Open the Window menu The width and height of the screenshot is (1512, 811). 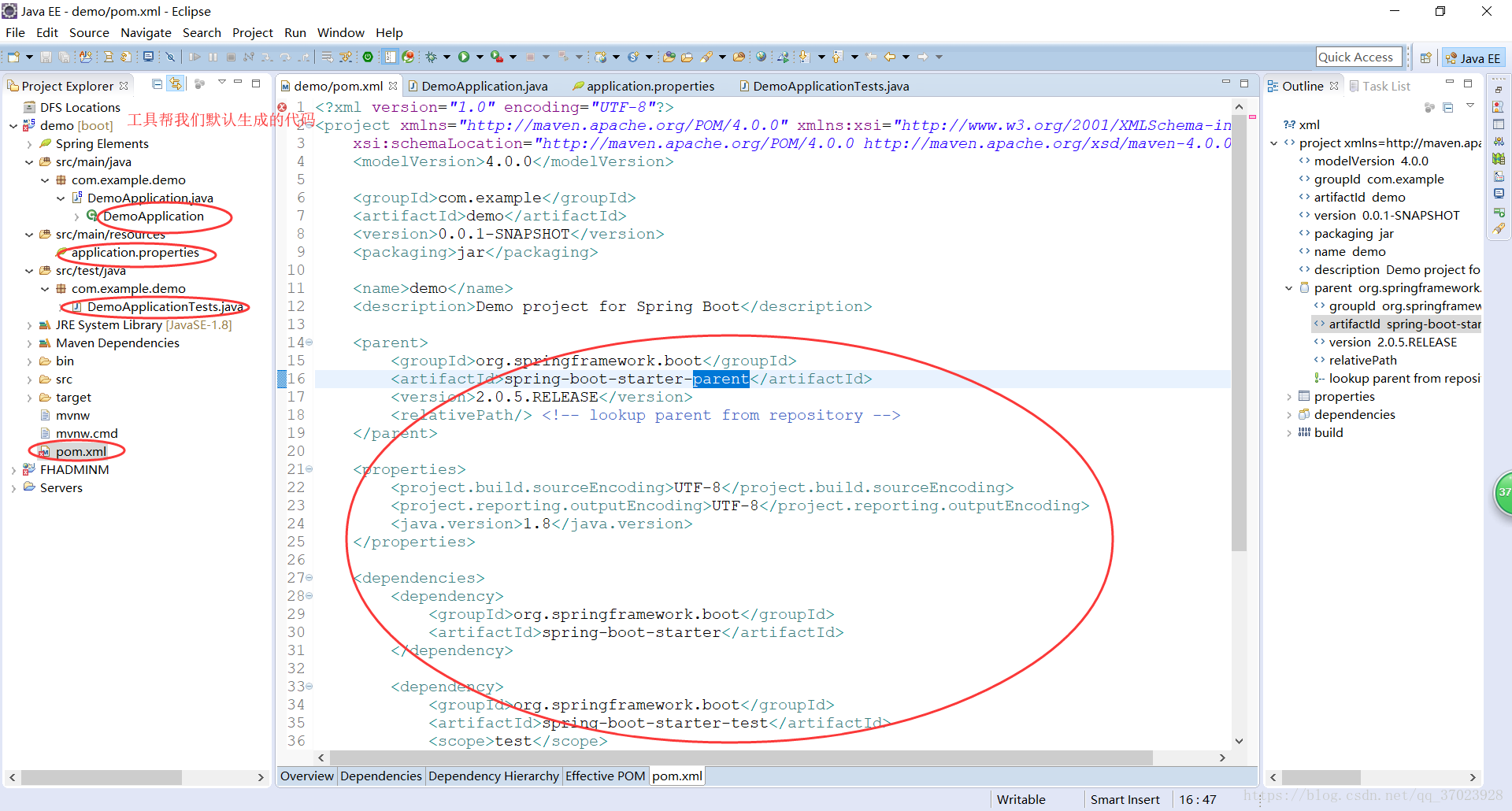pos(340,32)
